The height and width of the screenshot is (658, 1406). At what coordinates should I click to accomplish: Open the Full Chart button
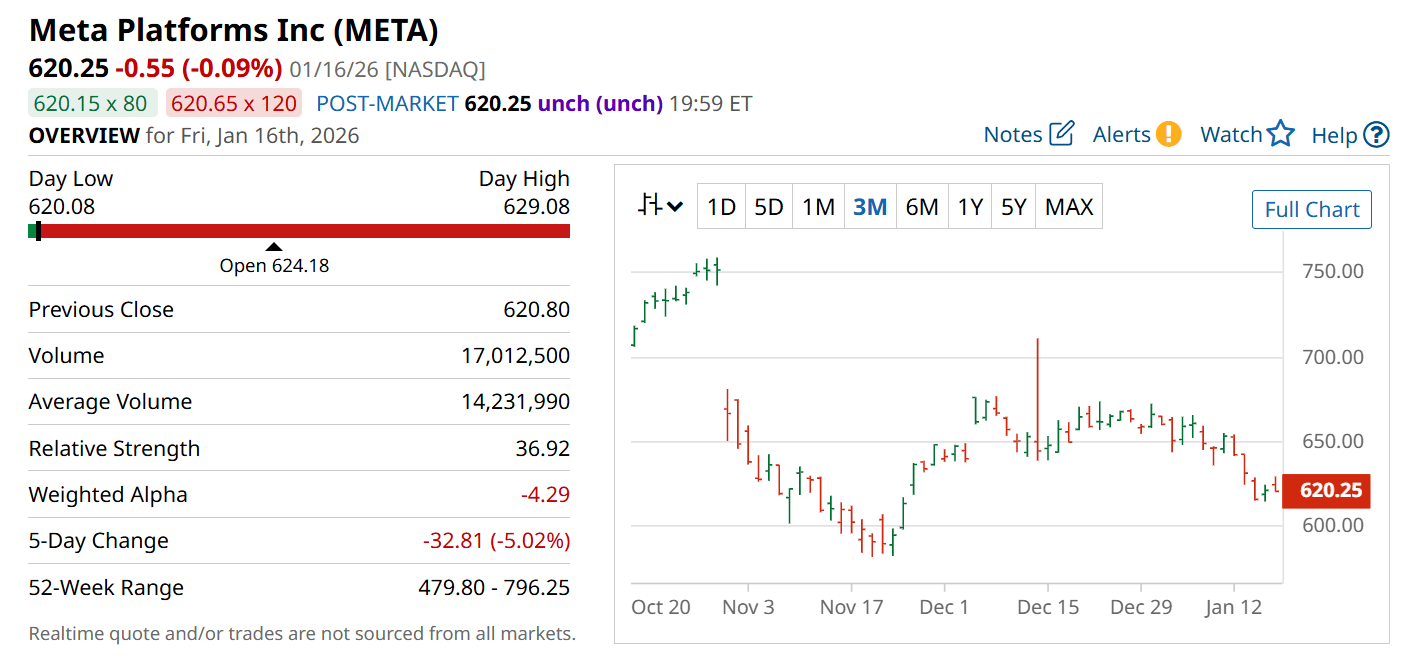tap(1312, 210)
